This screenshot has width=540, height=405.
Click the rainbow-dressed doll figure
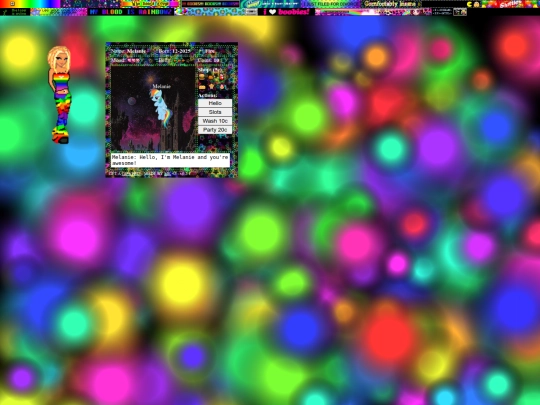[60, 95]
